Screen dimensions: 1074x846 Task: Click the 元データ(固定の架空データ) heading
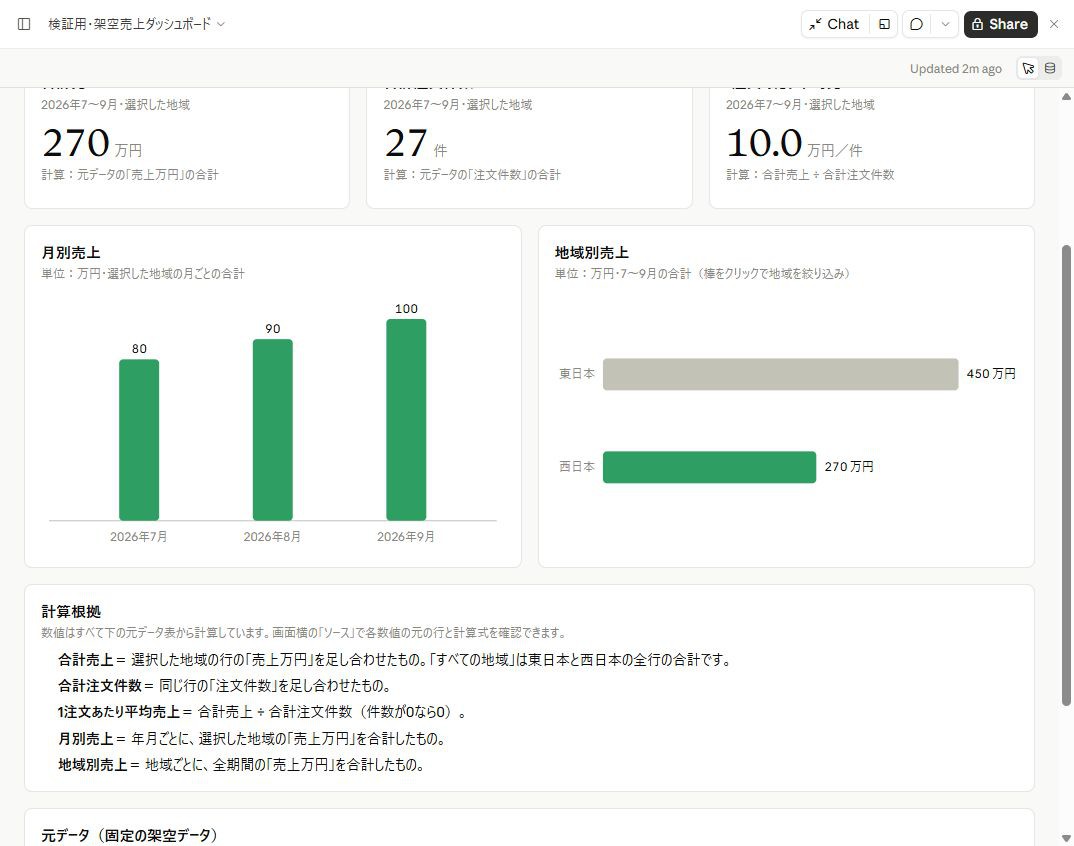click(129, 835)
